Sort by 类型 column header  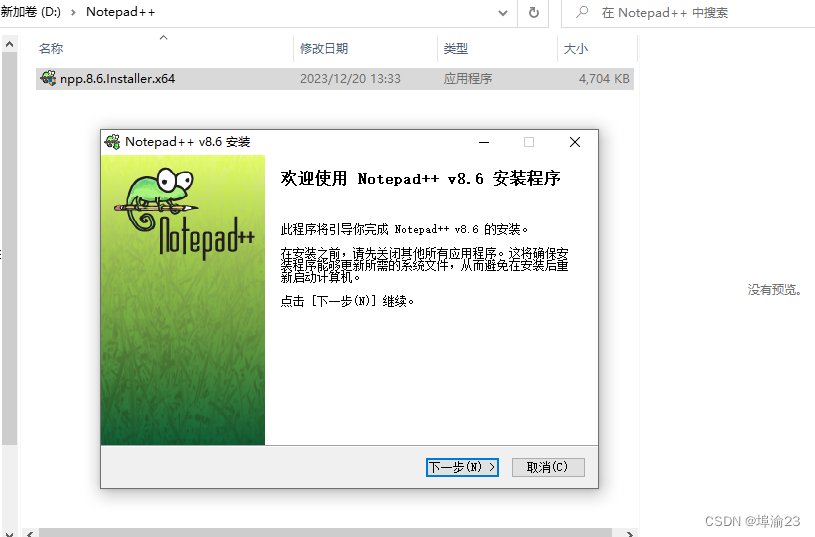pyautogui.click(x=456, y=49)
